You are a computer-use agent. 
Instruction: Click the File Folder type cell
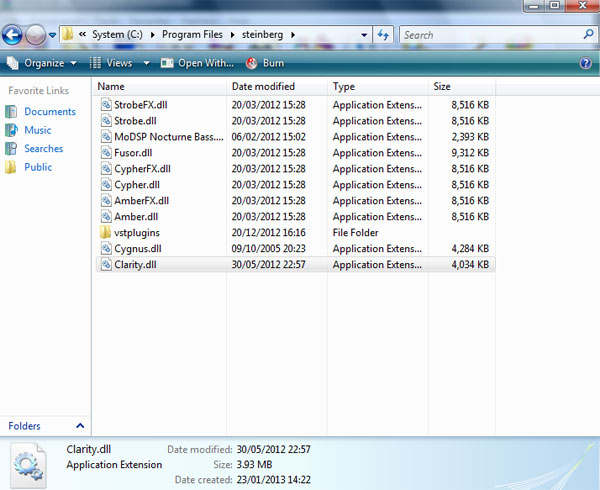(355, 233)
